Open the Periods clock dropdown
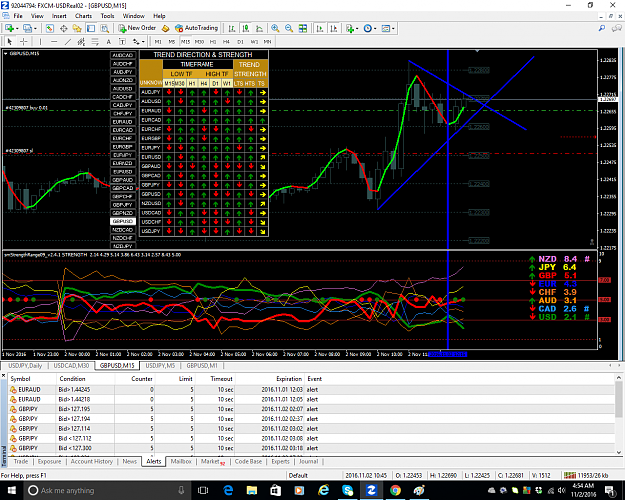 click(x=369, y=28)
